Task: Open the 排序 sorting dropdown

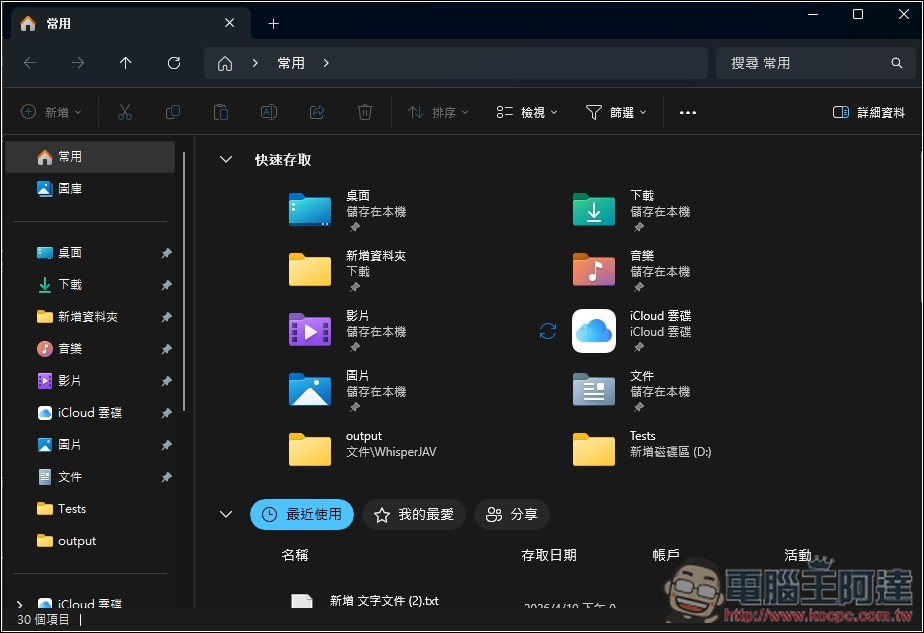Action: point(437,112)
